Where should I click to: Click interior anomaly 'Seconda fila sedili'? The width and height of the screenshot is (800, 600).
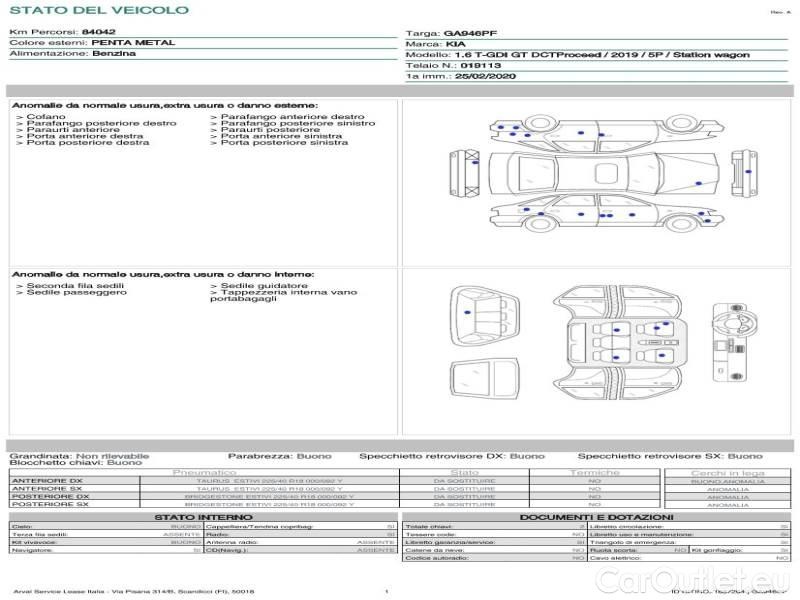click(75, 286)
